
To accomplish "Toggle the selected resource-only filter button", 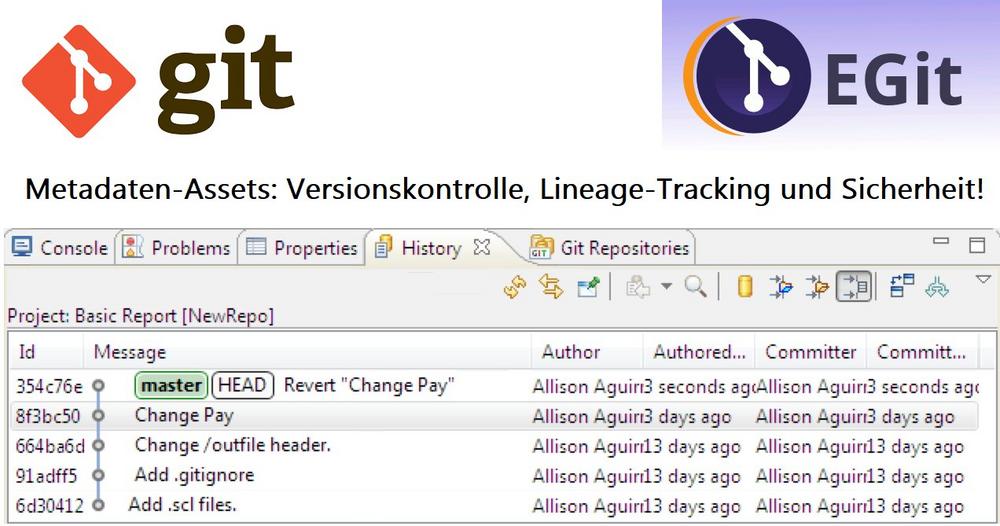I will pos(853,288).
